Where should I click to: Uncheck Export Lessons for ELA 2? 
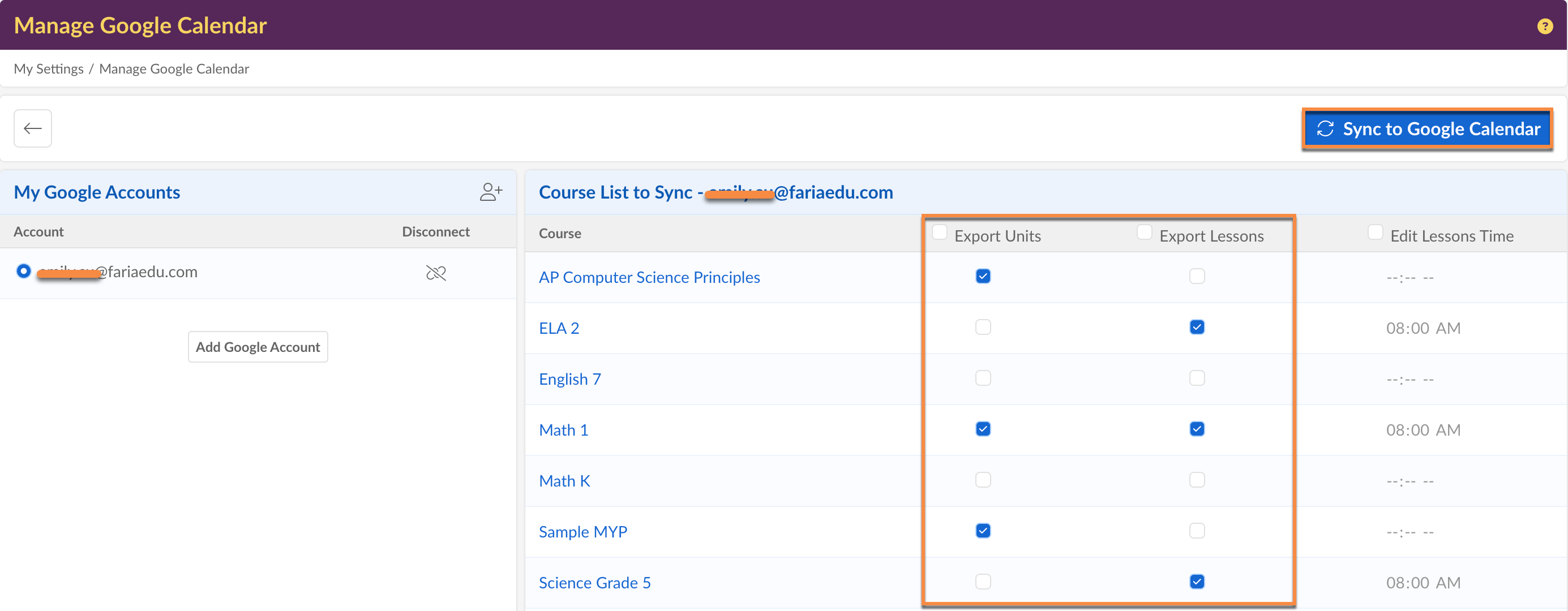[1197, 328]
